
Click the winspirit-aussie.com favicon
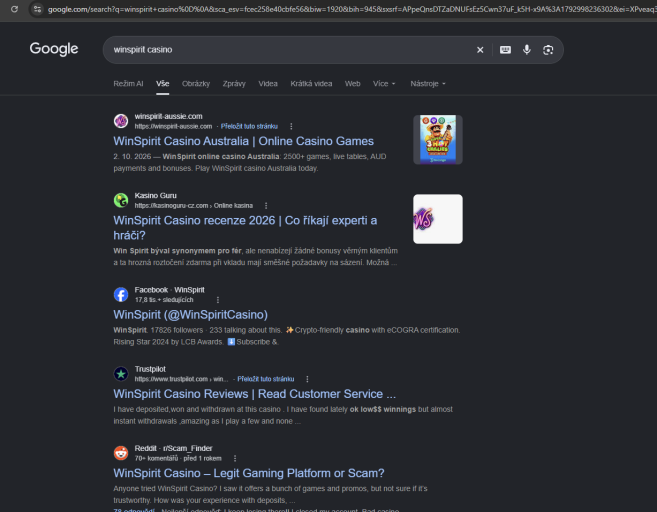pyautogui.click(x=121, y=121)
